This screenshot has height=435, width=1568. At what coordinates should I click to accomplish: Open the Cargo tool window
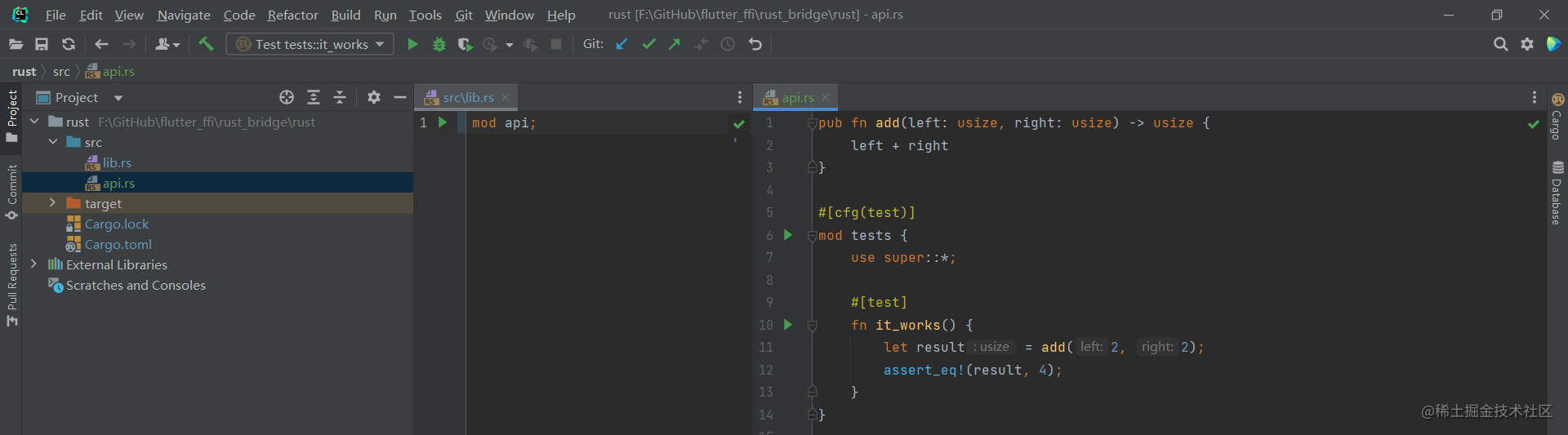point(1557,118)
